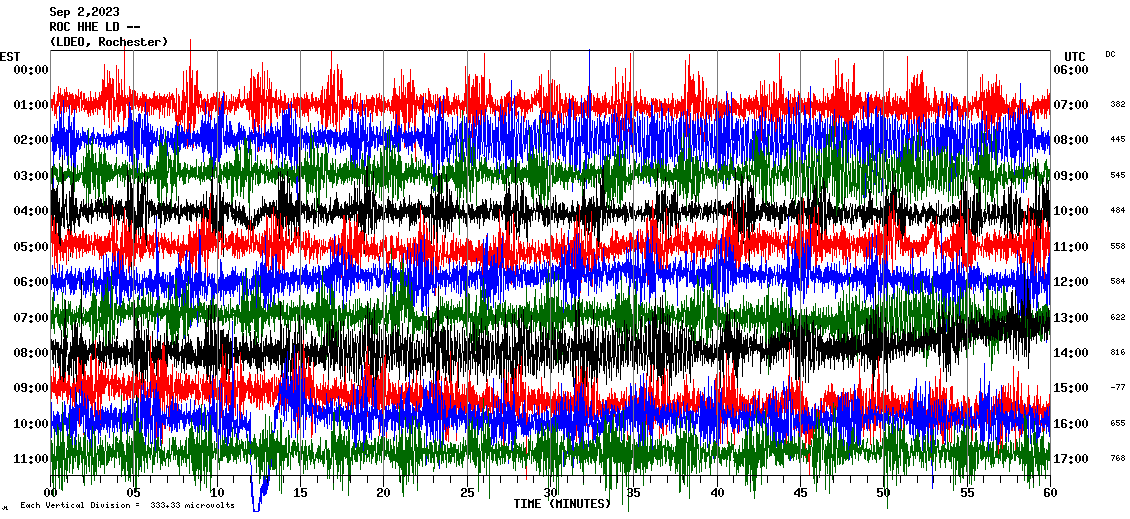Select the 08:00 EST row label
The width and height of the screenshot is (1130, 519).
point(31,353)
